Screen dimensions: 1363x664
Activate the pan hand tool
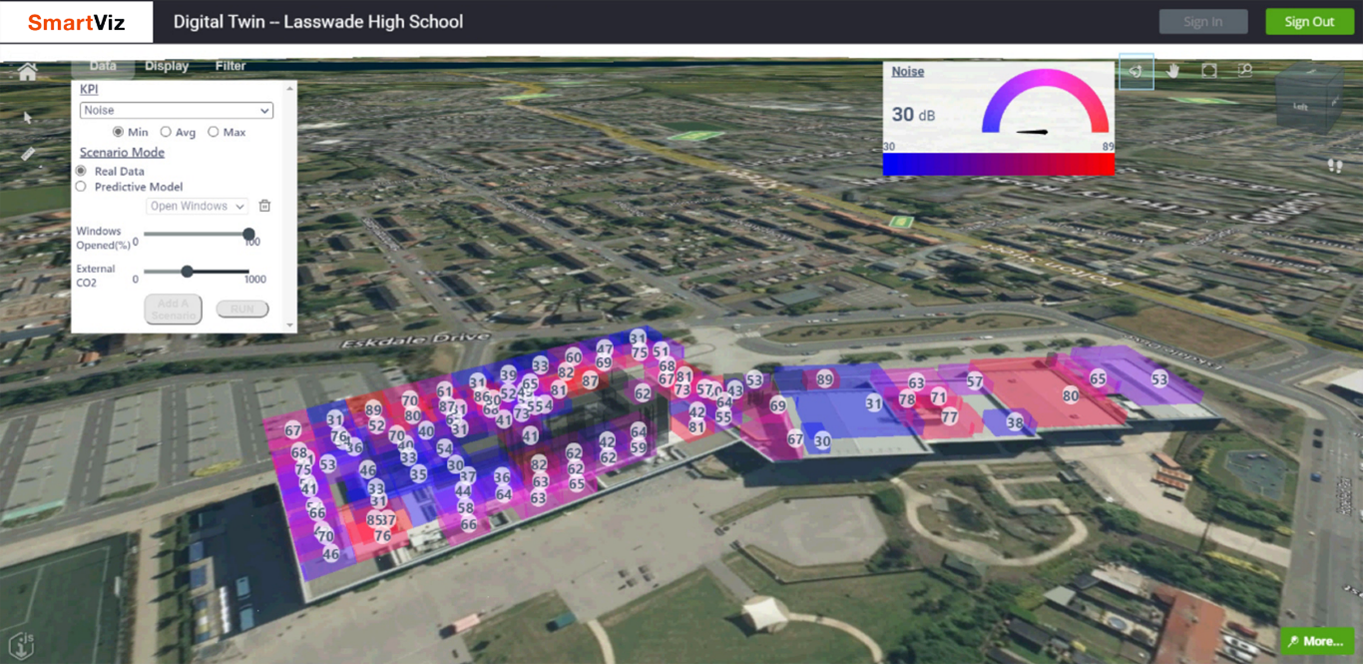[x=1172, y=70]
